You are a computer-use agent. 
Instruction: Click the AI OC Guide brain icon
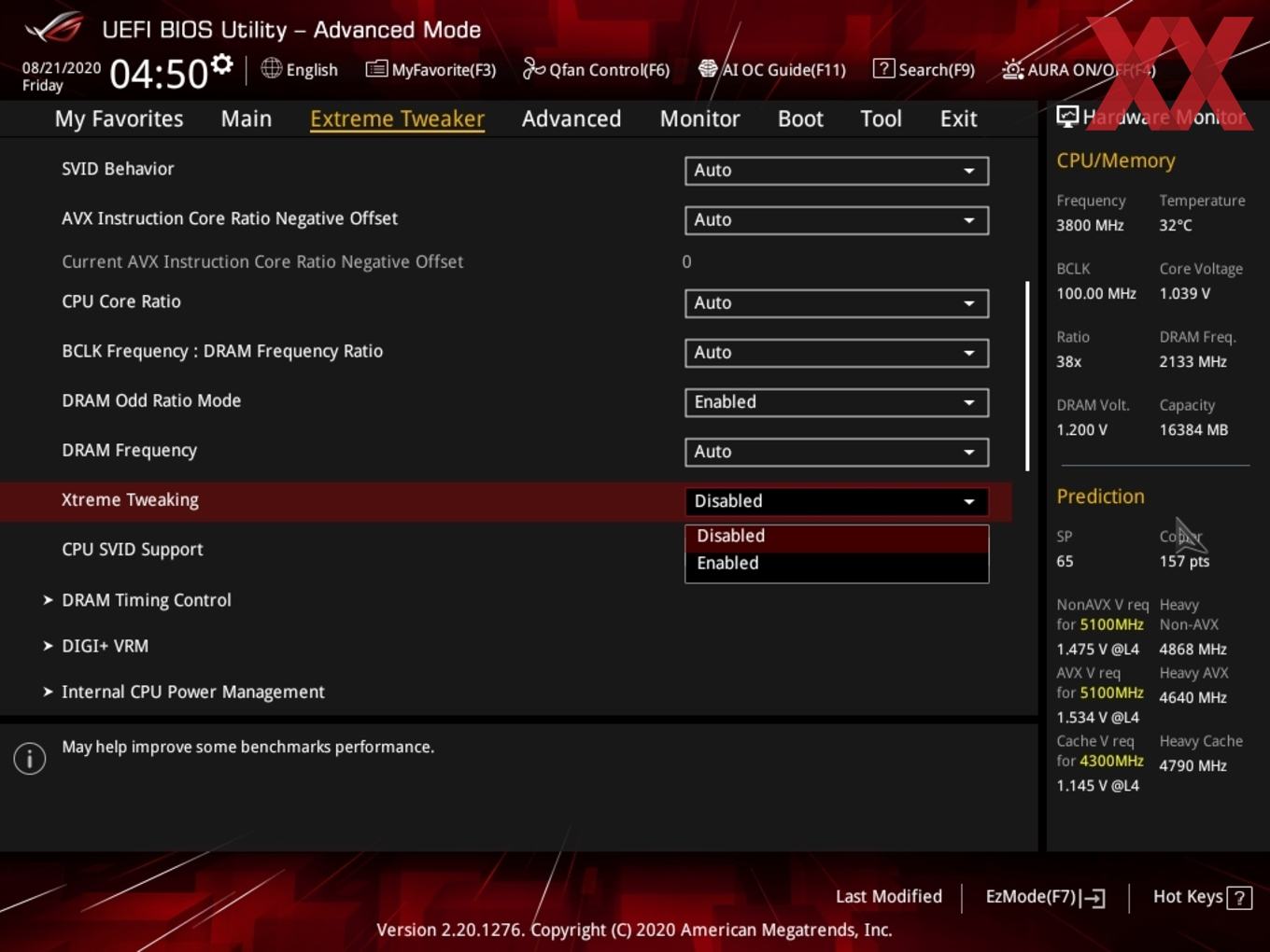coord(708,69)
